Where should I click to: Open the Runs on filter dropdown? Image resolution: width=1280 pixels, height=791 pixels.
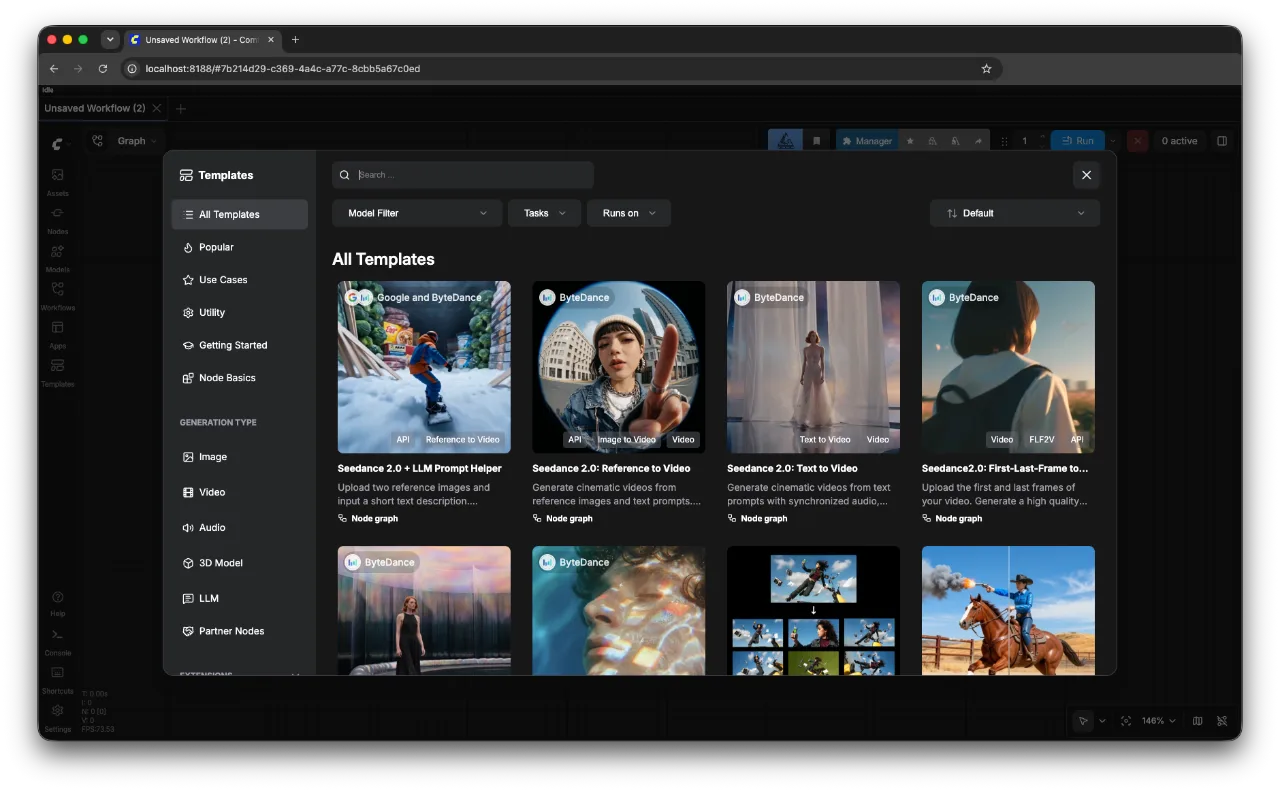click(x=629, y=213)
